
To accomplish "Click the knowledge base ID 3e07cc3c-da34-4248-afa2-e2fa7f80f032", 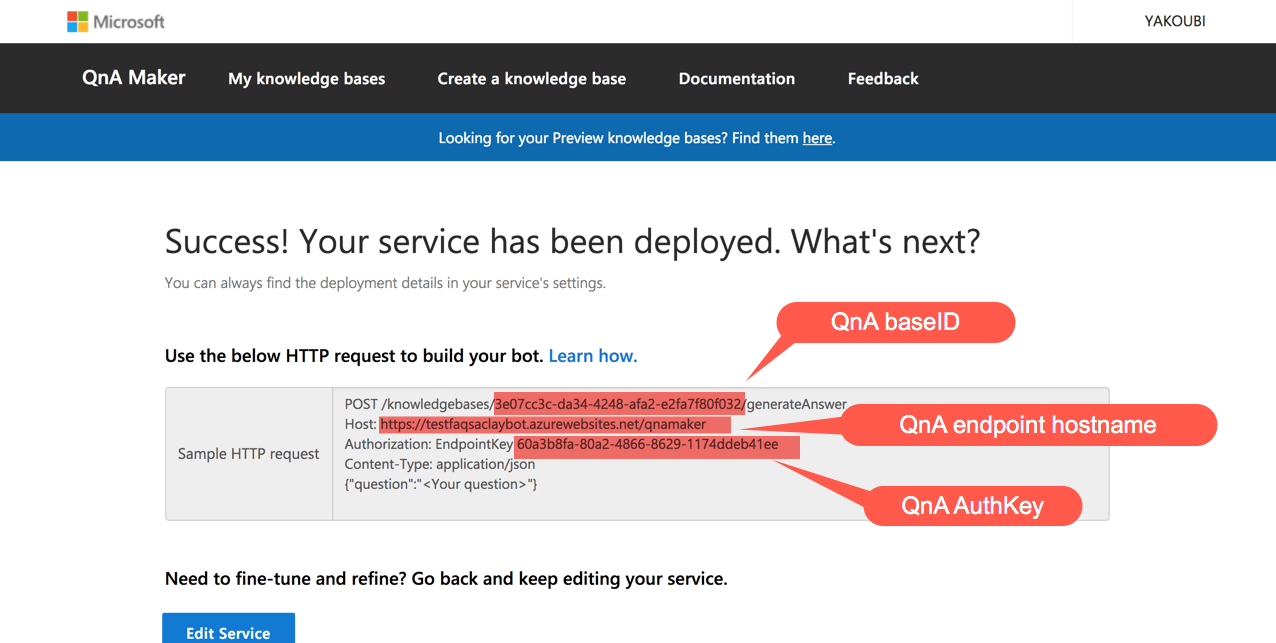I will (x=618, y=404).
